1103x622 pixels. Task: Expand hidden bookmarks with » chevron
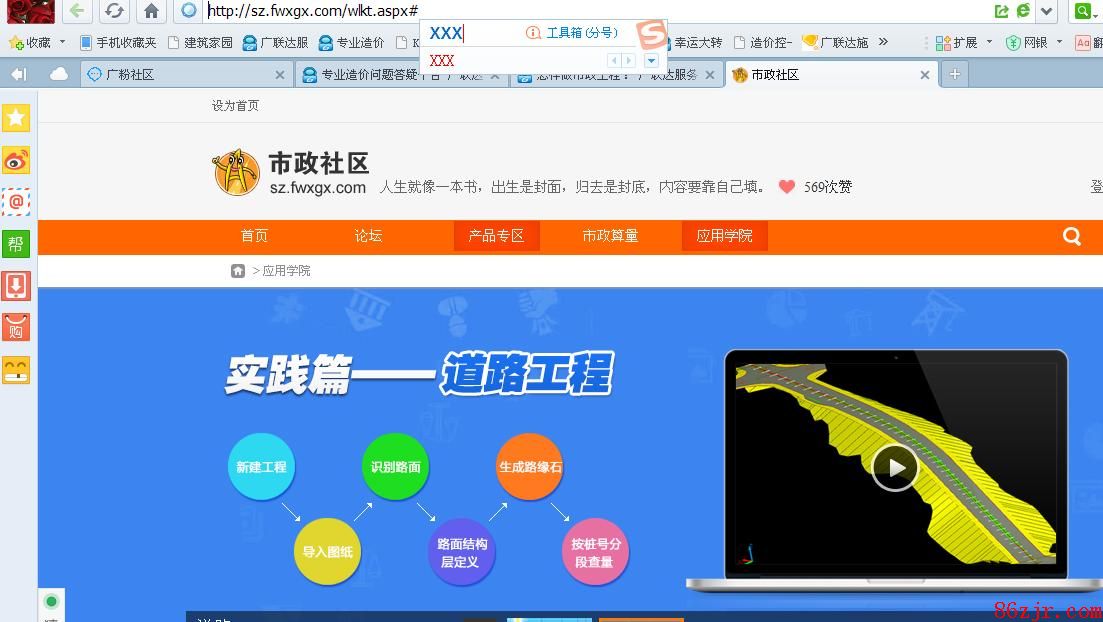[x=883, y=42]
